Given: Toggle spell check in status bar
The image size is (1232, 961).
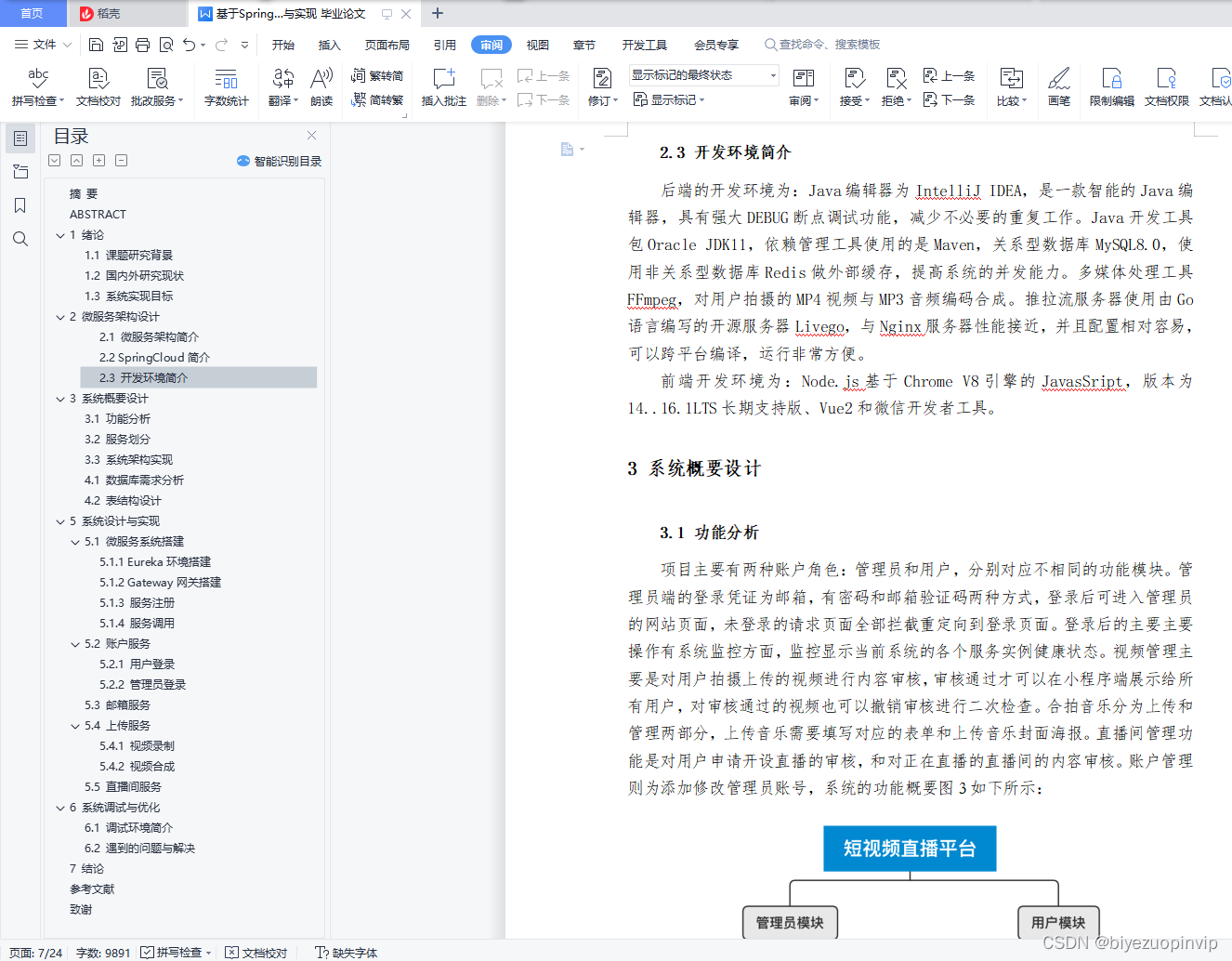Looking at the screenshot, I should click(177, 953).
